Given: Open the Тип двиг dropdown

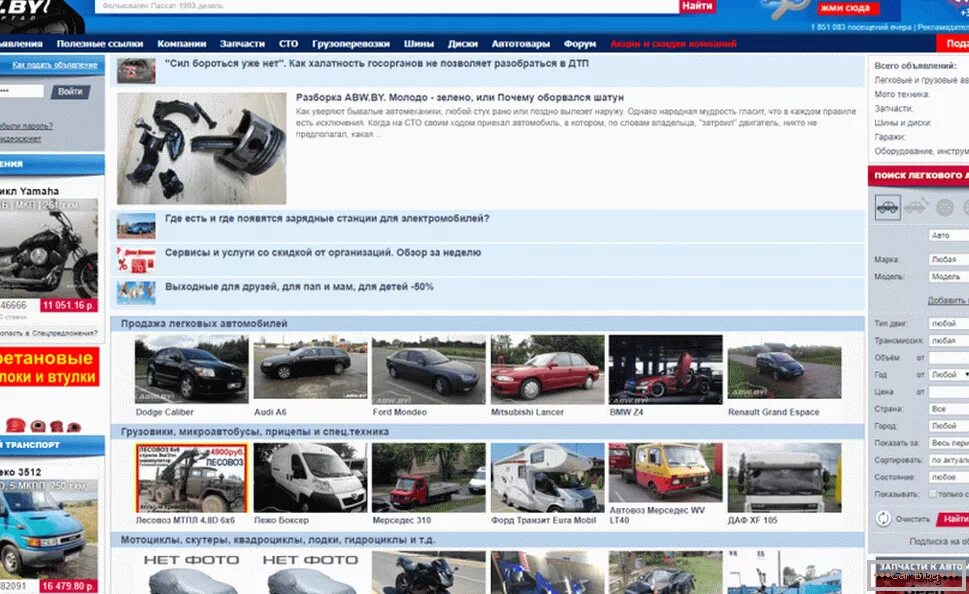Looking at the screenshot, I should 949,323.
